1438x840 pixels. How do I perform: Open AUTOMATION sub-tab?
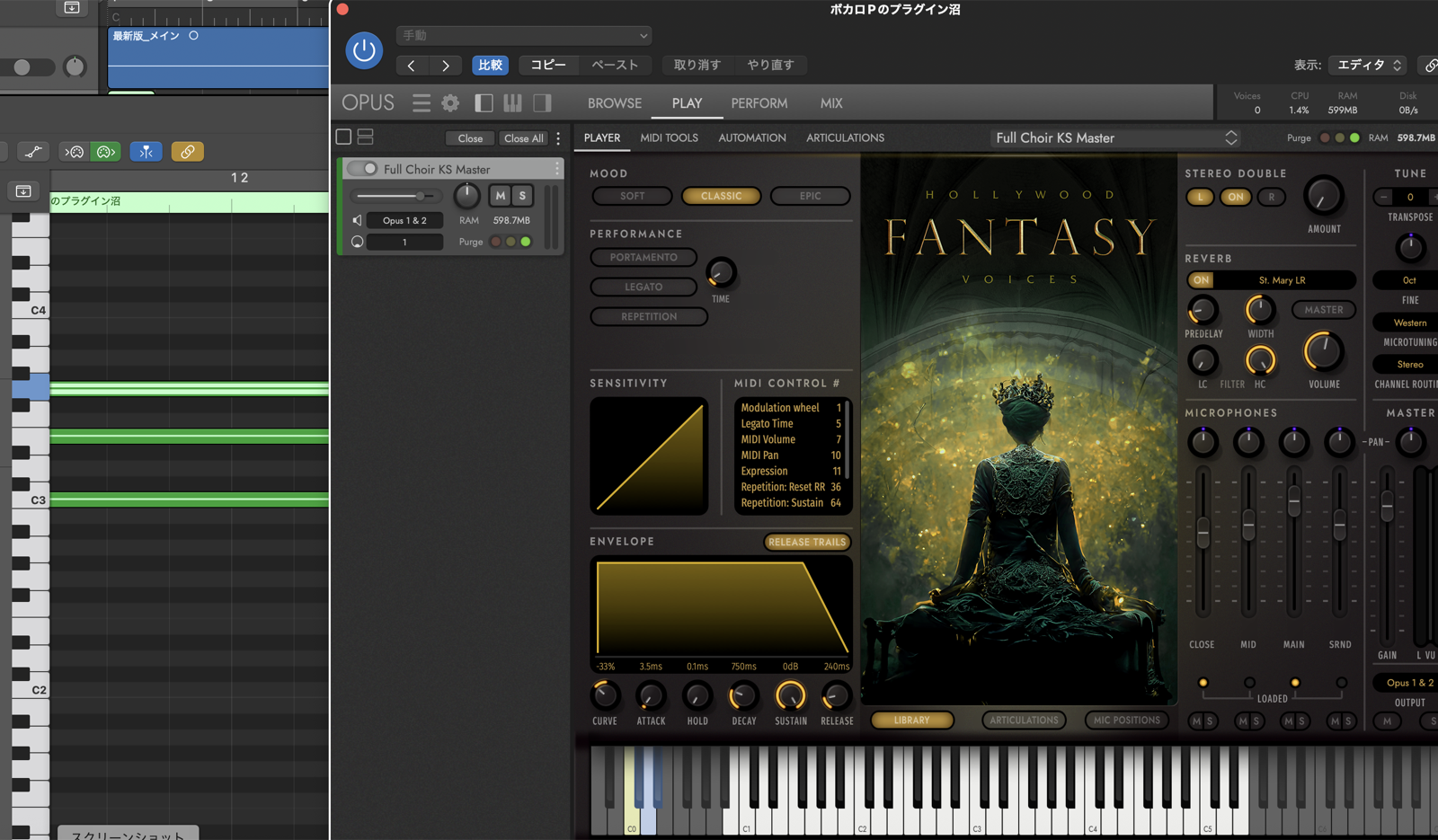click(752, 137)
